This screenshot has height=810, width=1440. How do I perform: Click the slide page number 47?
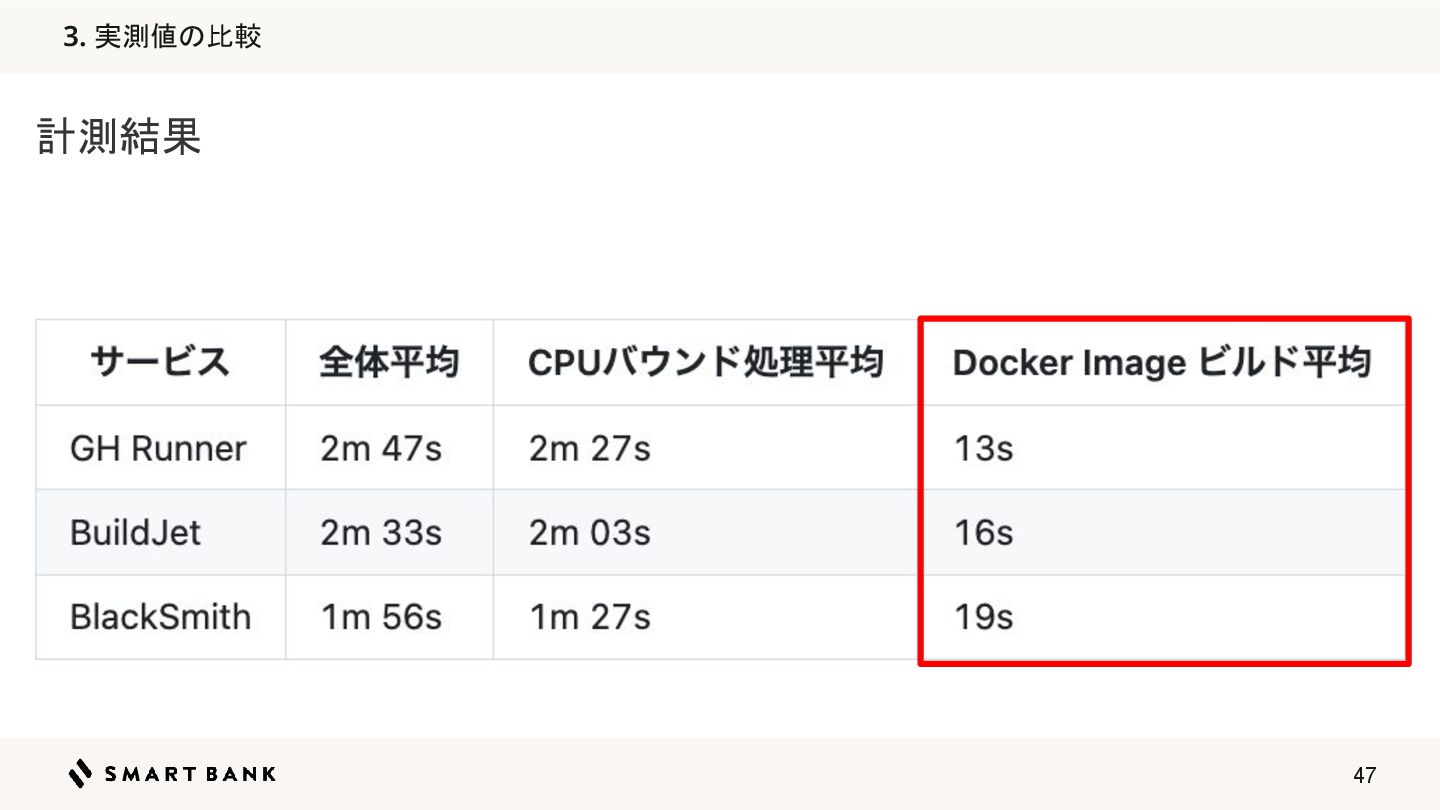click(1364, 775)
